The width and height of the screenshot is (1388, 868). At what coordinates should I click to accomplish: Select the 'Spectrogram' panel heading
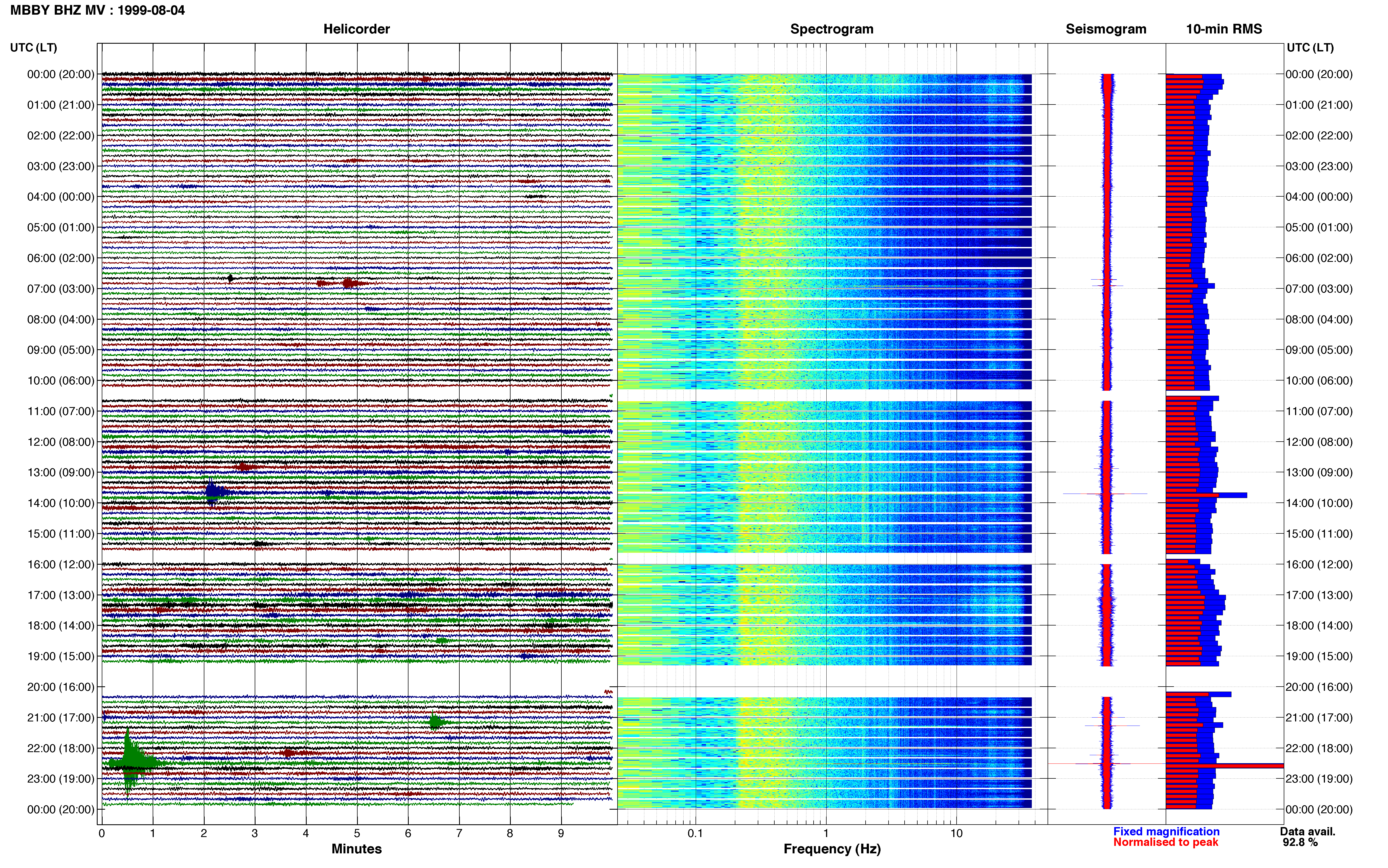[x=832, y=29]
